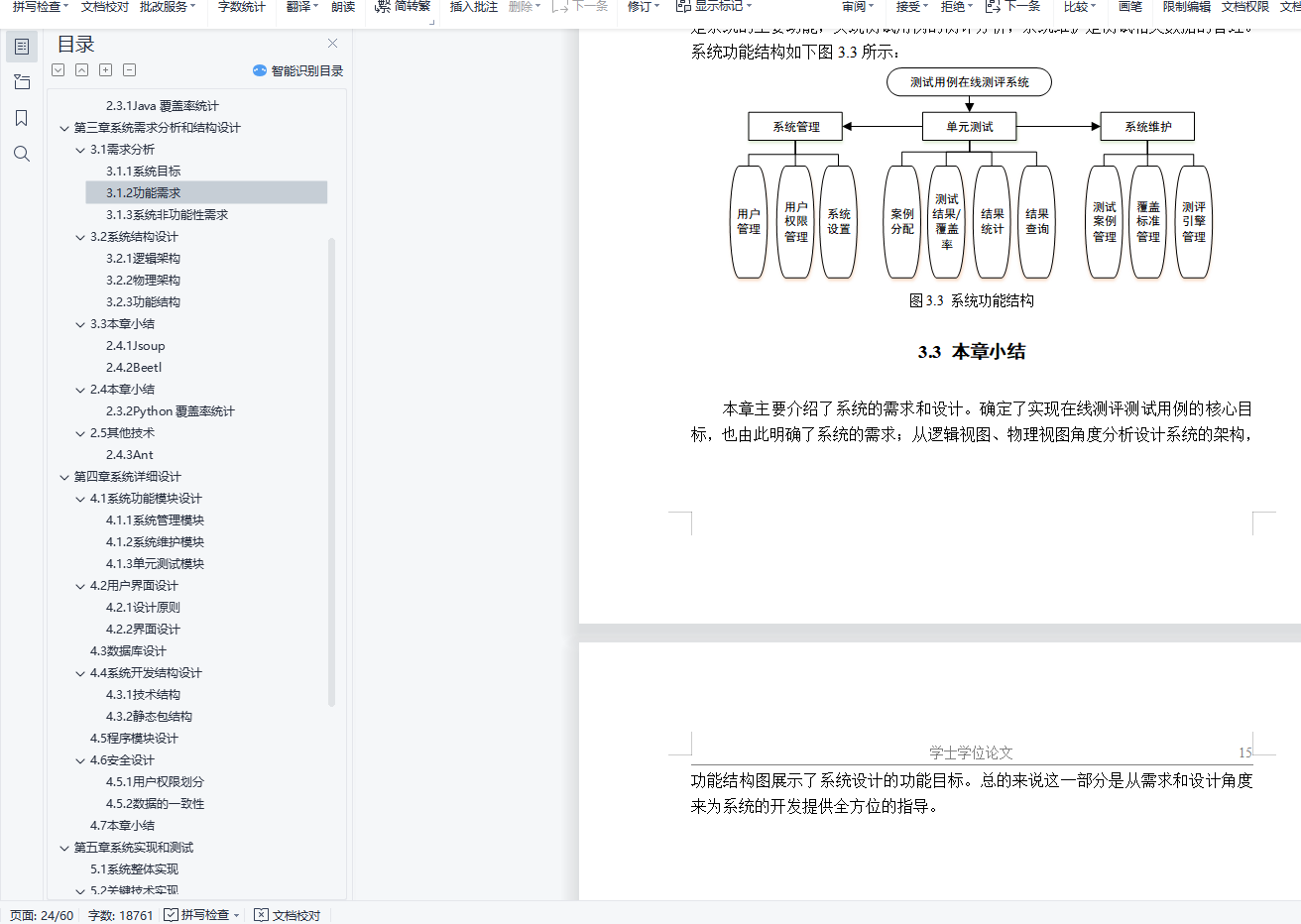Click the 智能识别目录 button
Screen dimensions: 1301x924
297,70
